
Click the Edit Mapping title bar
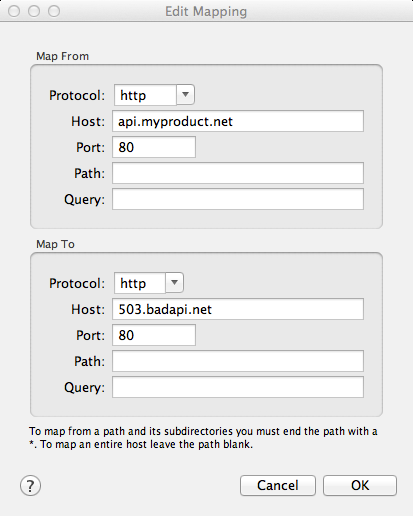(206, 11)
